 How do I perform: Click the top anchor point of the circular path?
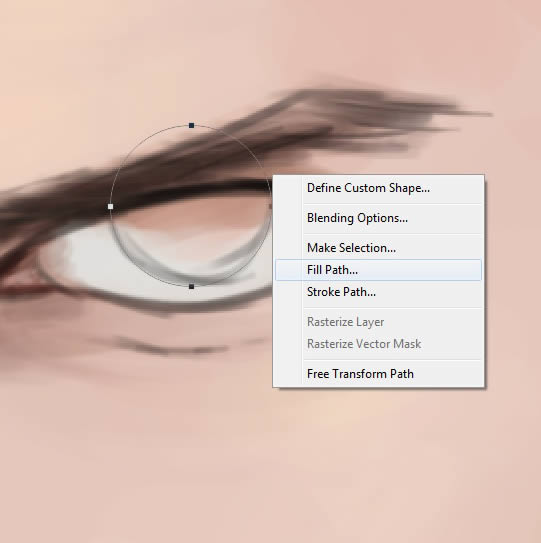coord(192,125)
